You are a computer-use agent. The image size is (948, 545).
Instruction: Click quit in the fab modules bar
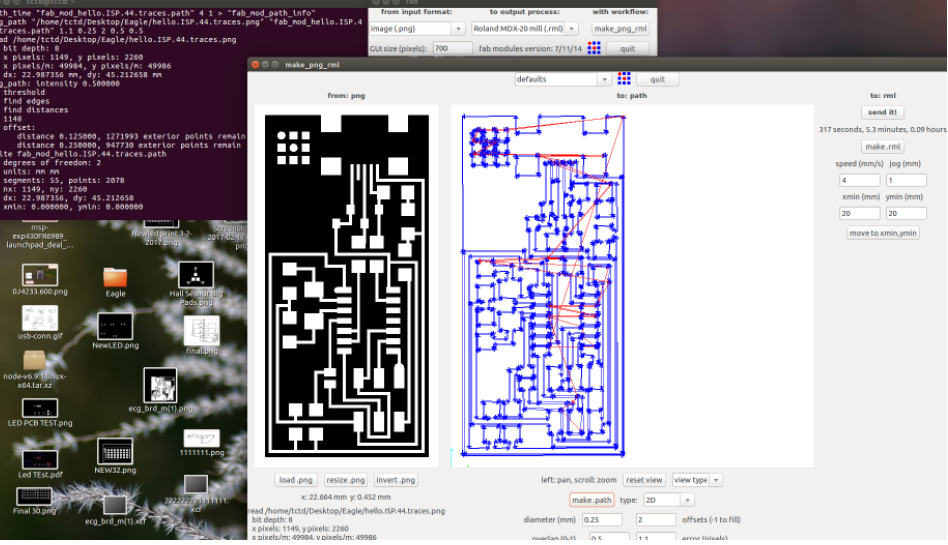click(x=628, y=48)
